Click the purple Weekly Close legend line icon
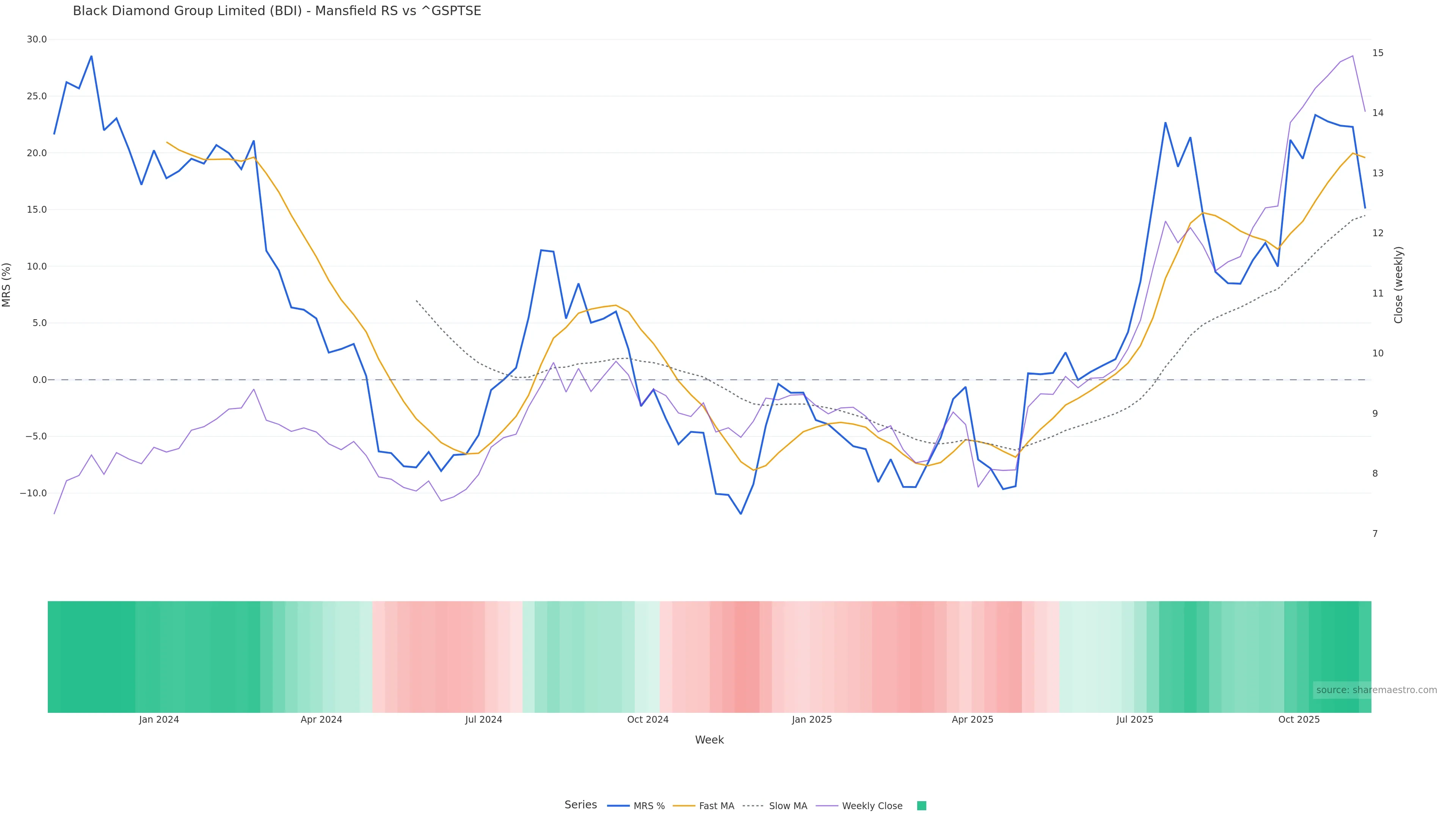Image resolution: width=1456 pixels, height=819 pixels. (827, 806)
